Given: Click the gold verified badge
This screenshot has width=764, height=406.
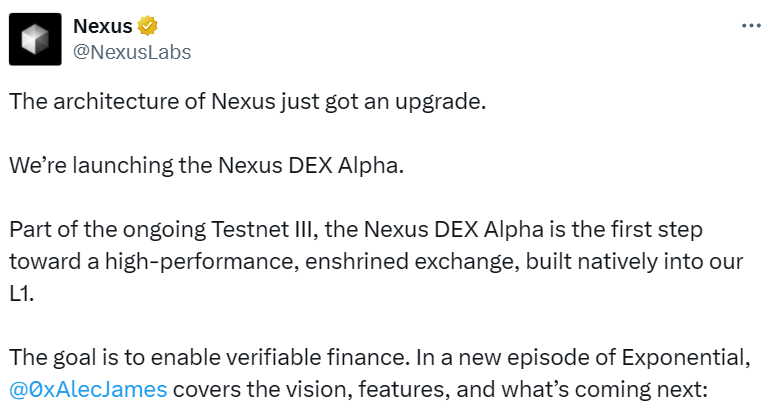Looking at the screenshot, I should (x=147, y=26).
